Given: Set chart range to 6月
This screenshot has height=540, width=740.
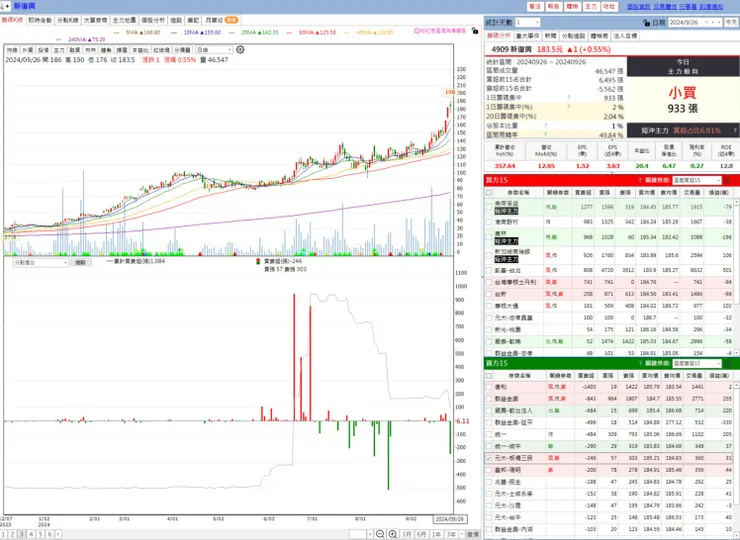Looking at the screenshot, I should pos(421,534).
